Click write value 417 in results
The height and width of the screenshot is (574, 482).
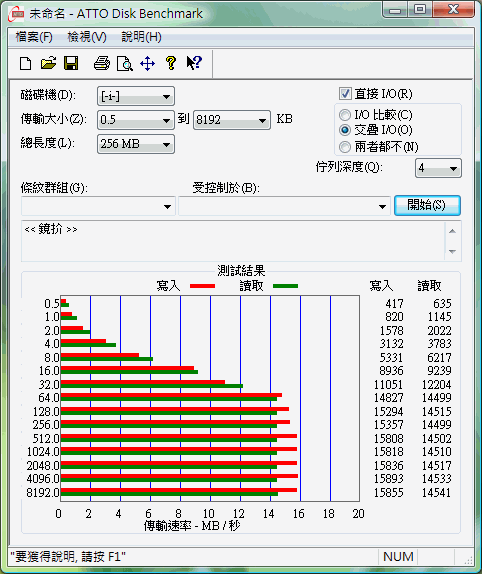pos(395,303)
